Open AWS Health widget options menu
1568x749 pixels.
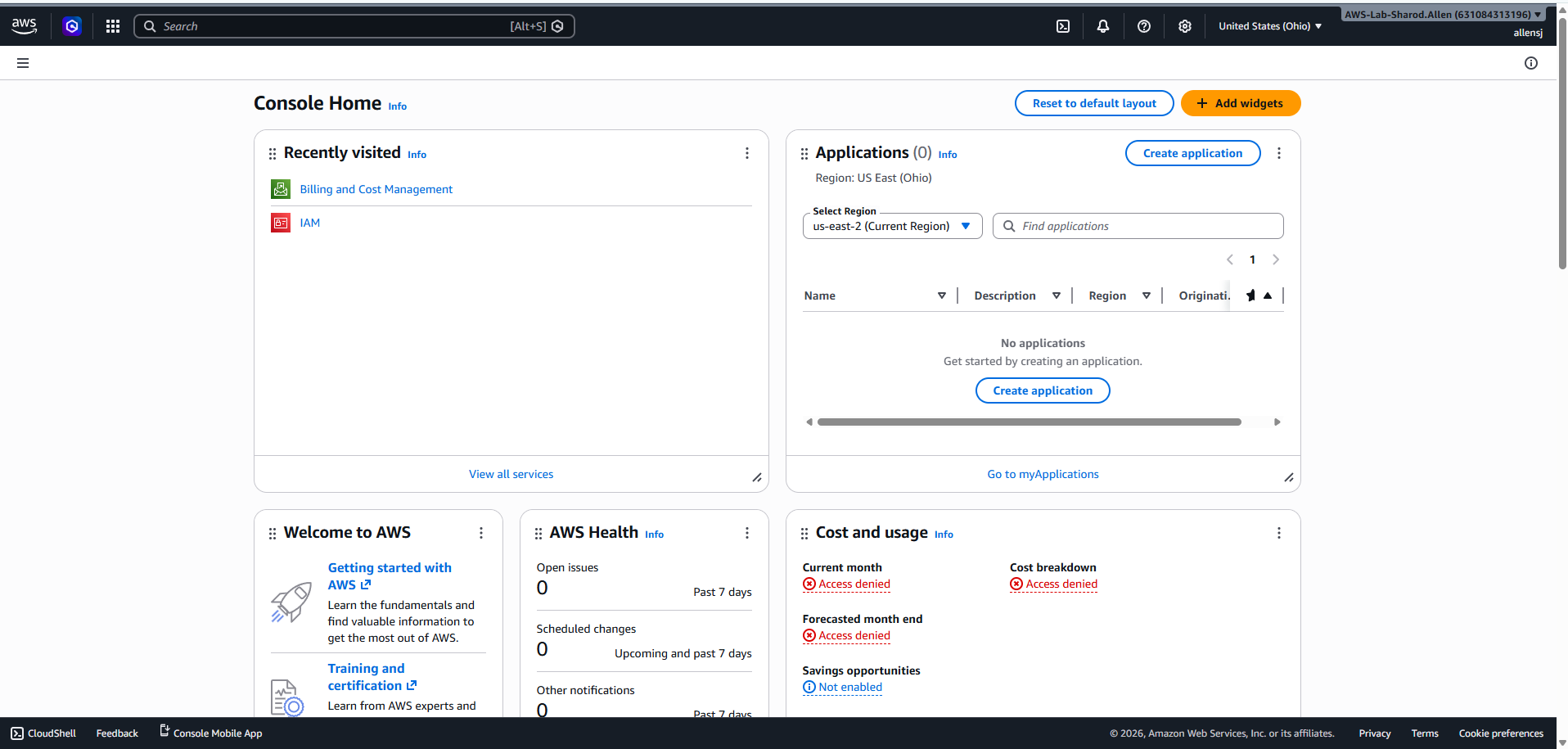point(747,533)
